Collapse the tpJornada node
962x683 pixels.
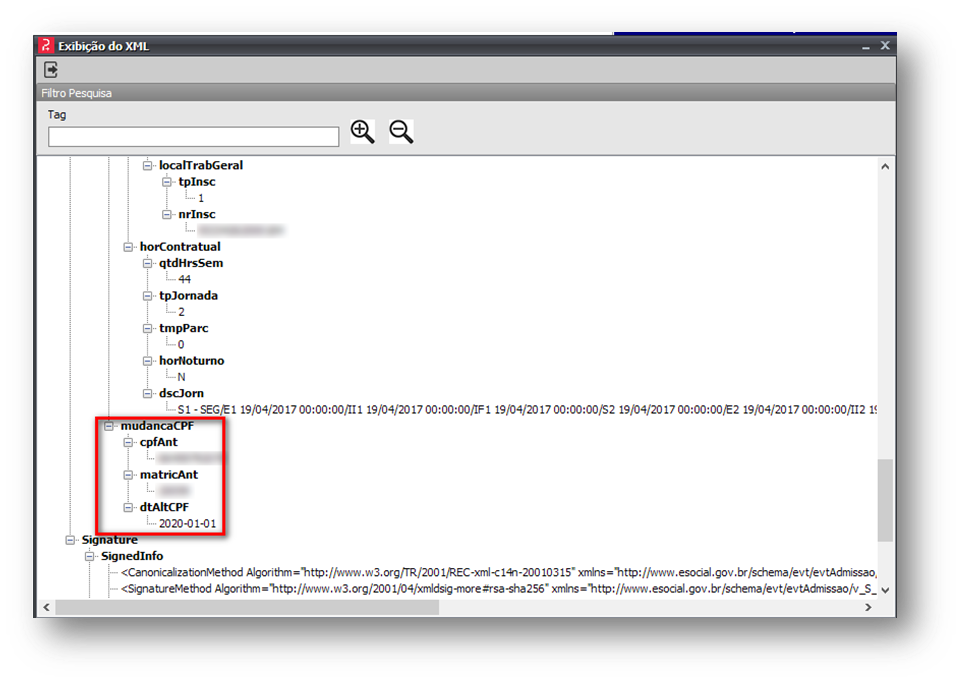[147, 296]
